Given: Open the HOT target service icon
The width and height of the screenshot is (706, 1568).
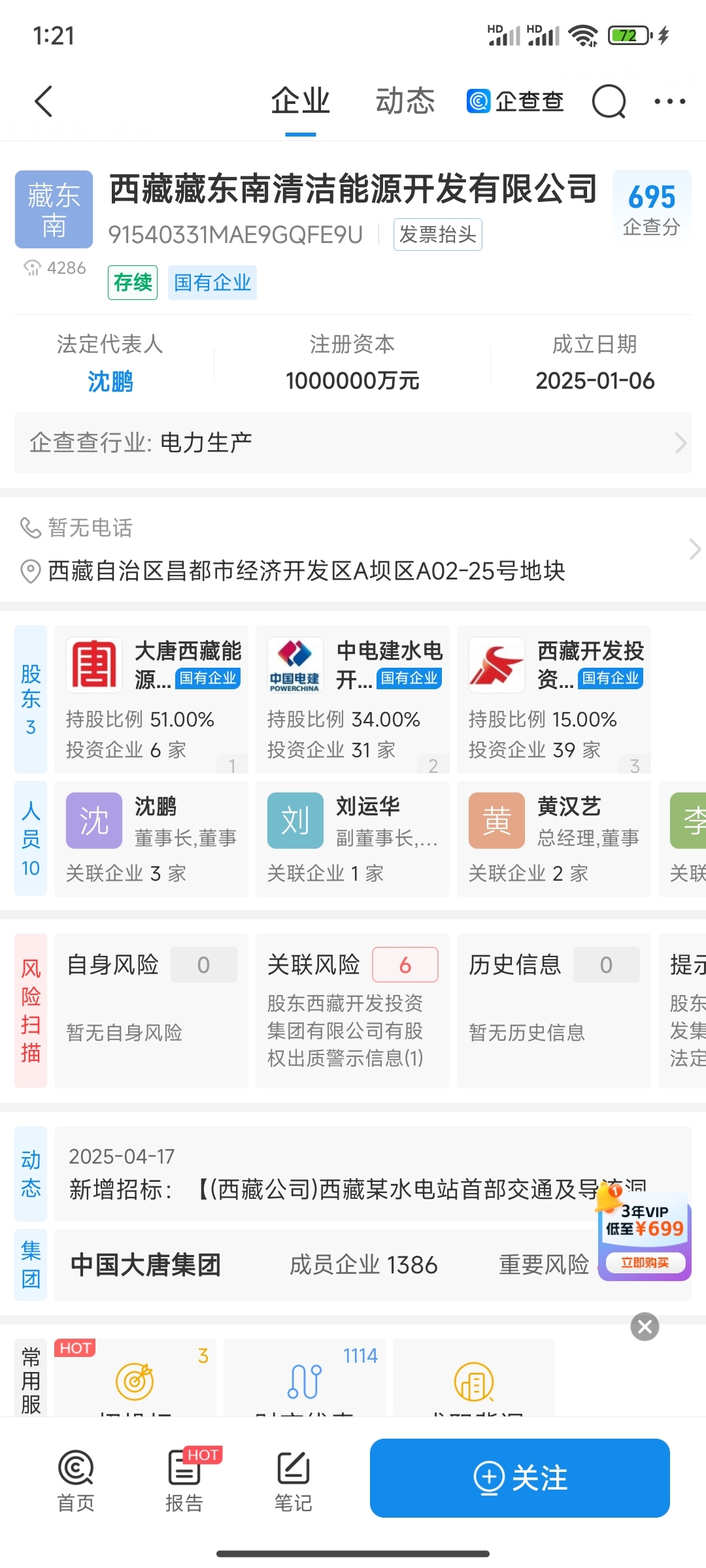Looking at the screenshot, I should (135, 1380).
